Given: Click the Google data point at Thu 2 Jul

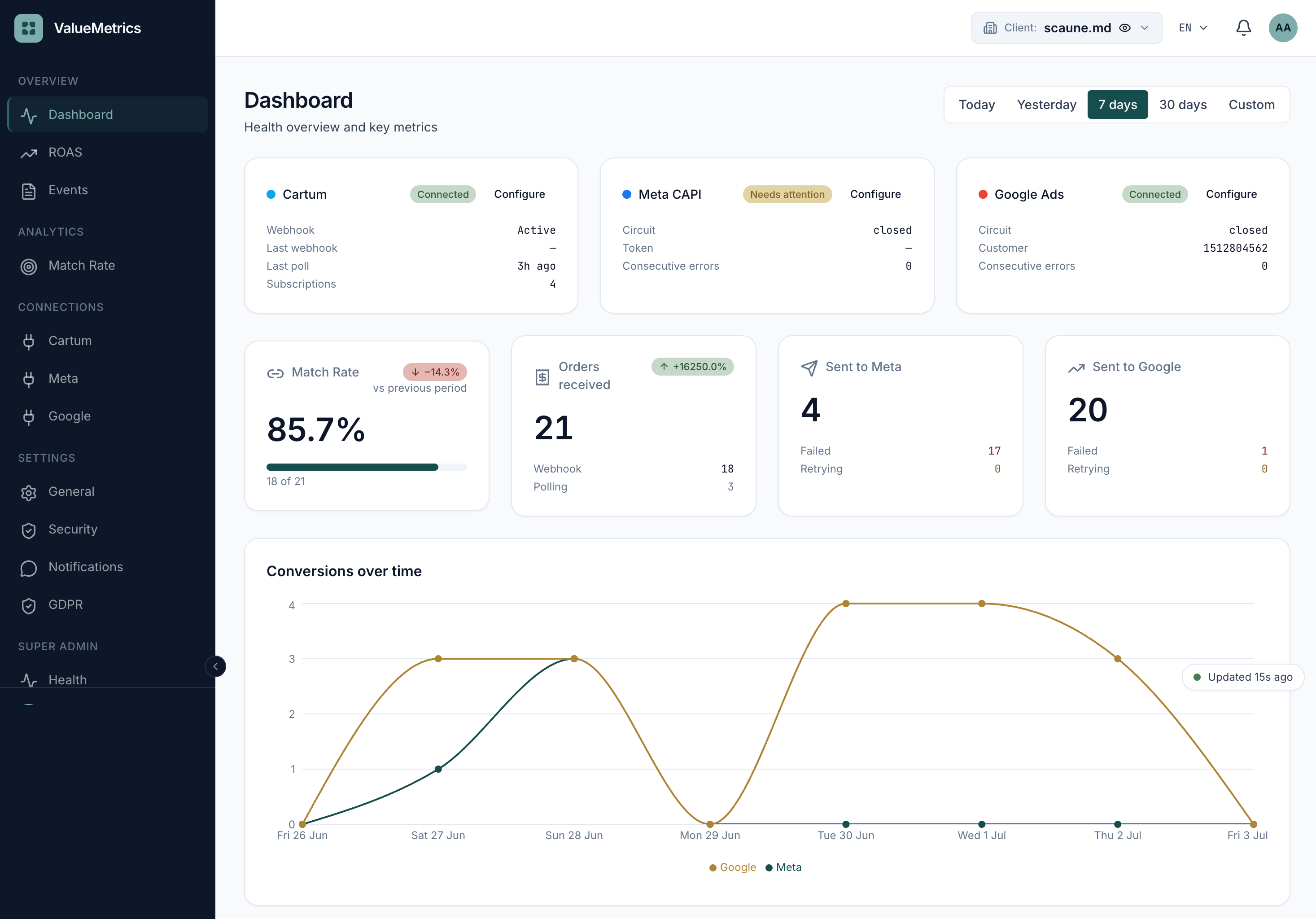Looking at the screenshot, I should (x=1118, y=659).
